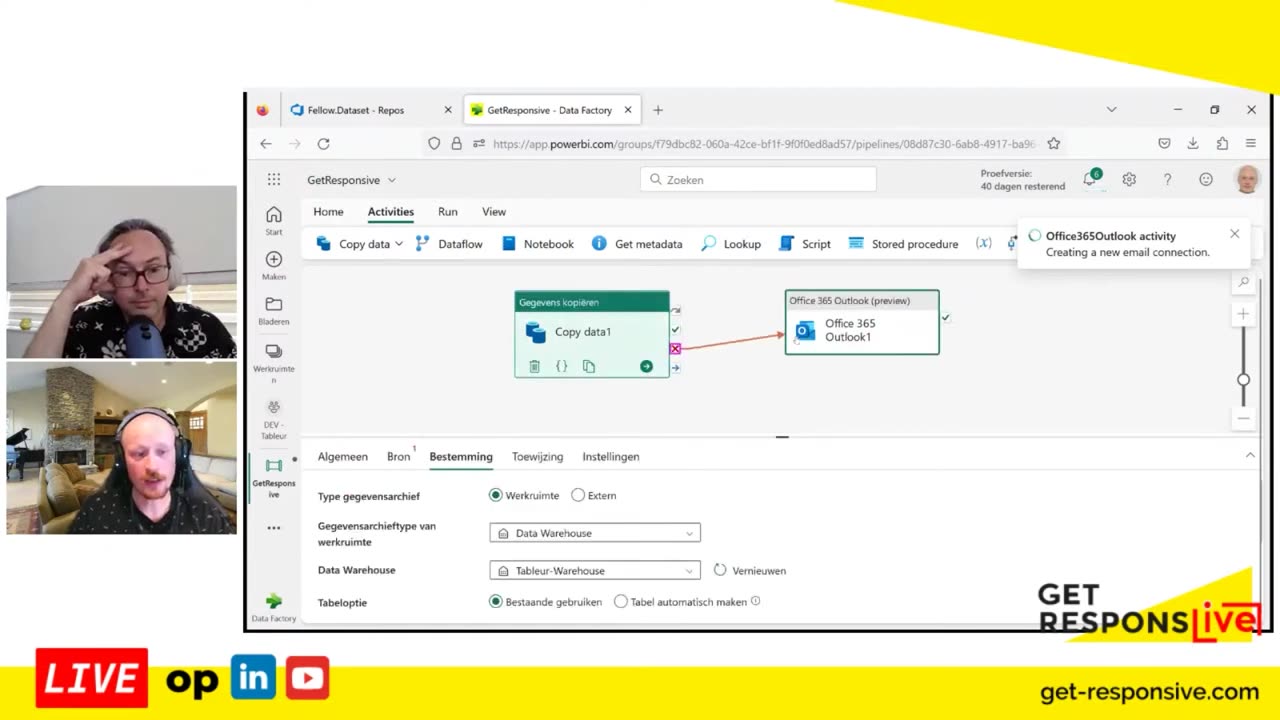Switch to the Home ribbon tab
This screenshot has height=720, width=1280.
click(x=328, y=212)
